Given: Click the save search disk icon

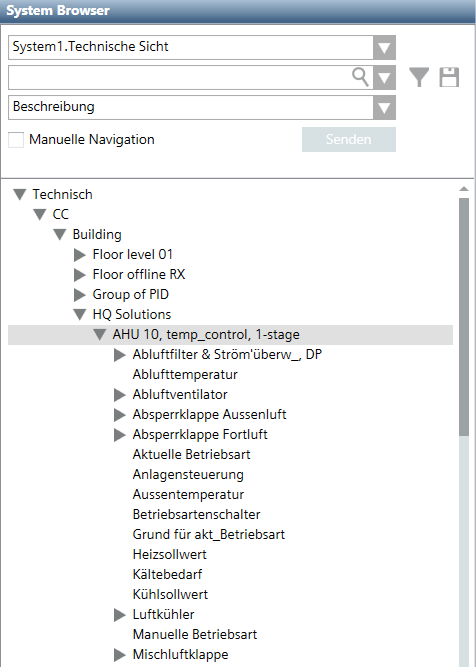Looking at the screenshot, I should click(x=449, y=77).
